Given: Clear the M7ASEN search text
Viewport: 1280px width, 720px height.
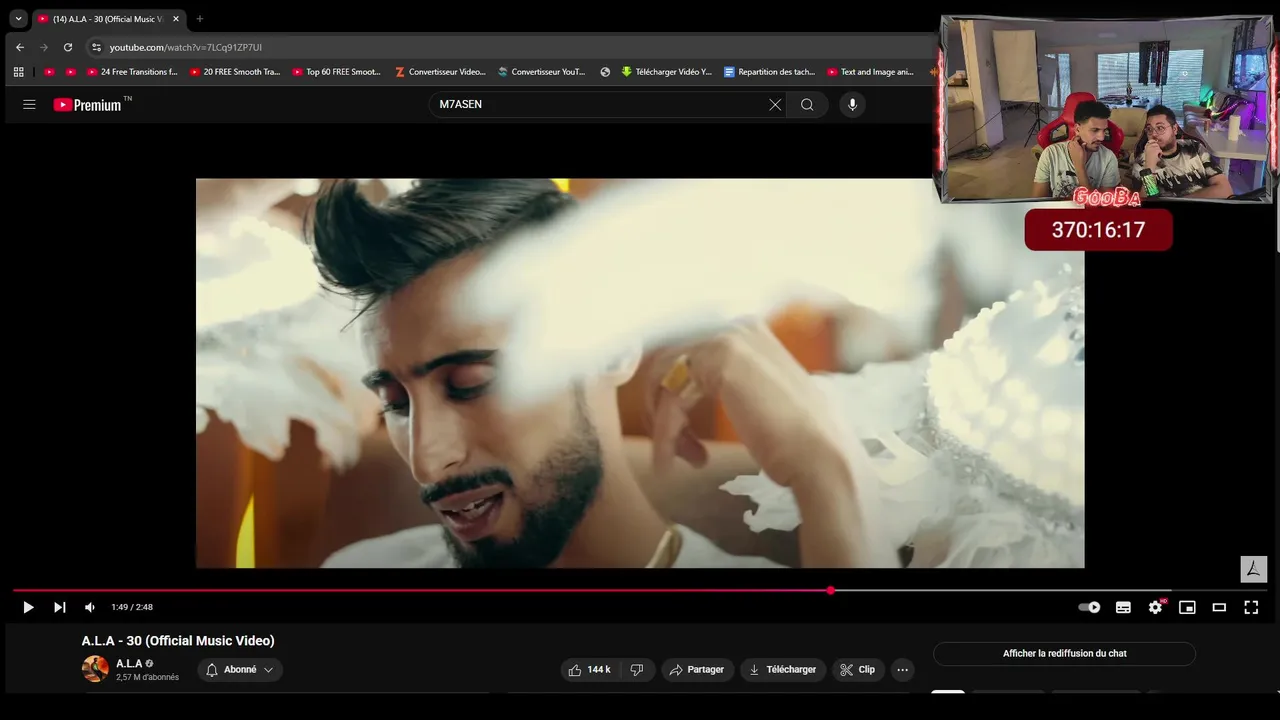Looking at the screenshot, I should click(x=775, y=104).
